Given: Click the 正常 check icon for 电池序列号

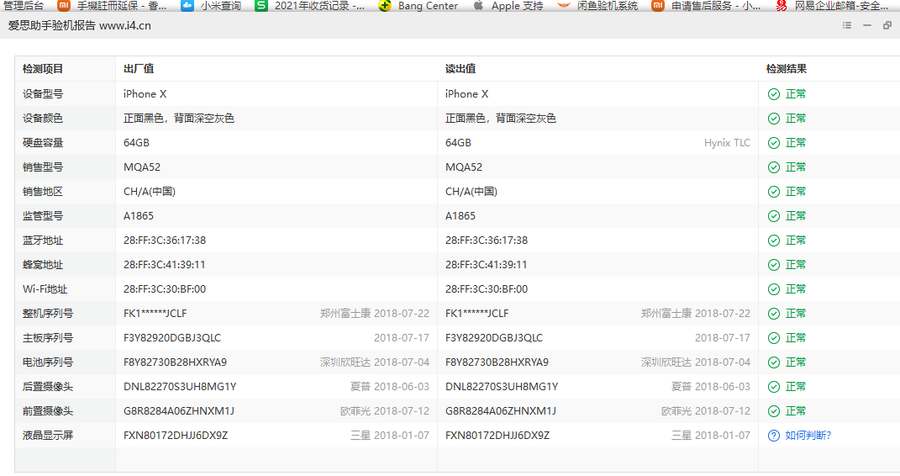Looking at the screenshot, I should (774, 362).
